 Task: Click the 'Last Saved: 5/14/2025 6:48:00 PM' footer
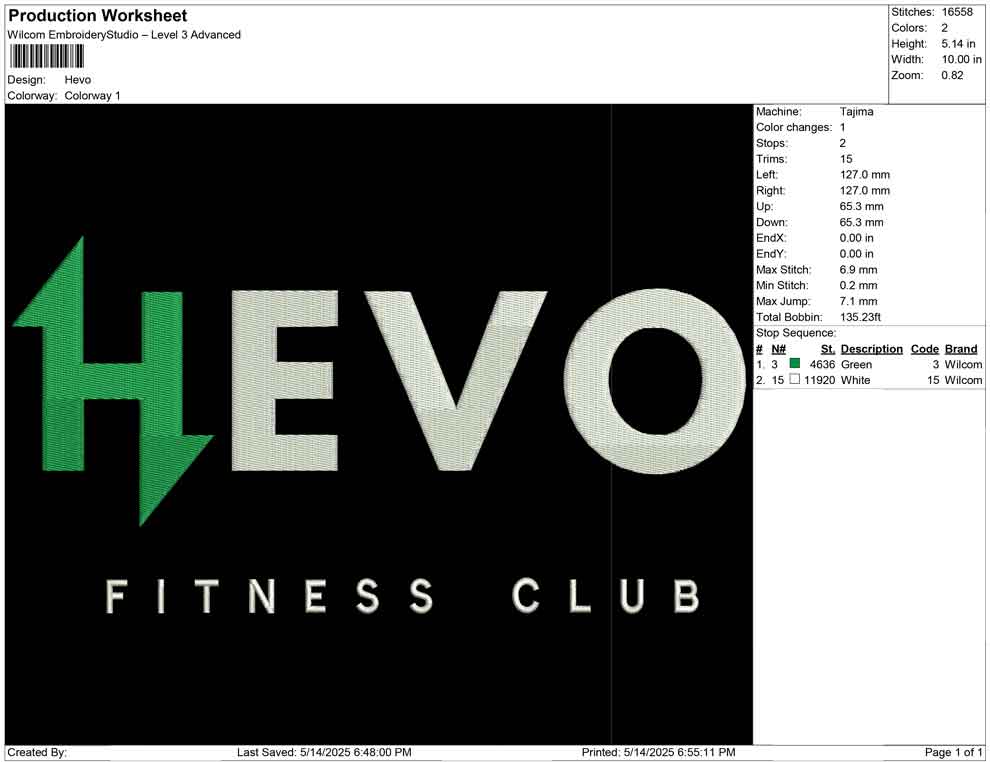point(324,753)
